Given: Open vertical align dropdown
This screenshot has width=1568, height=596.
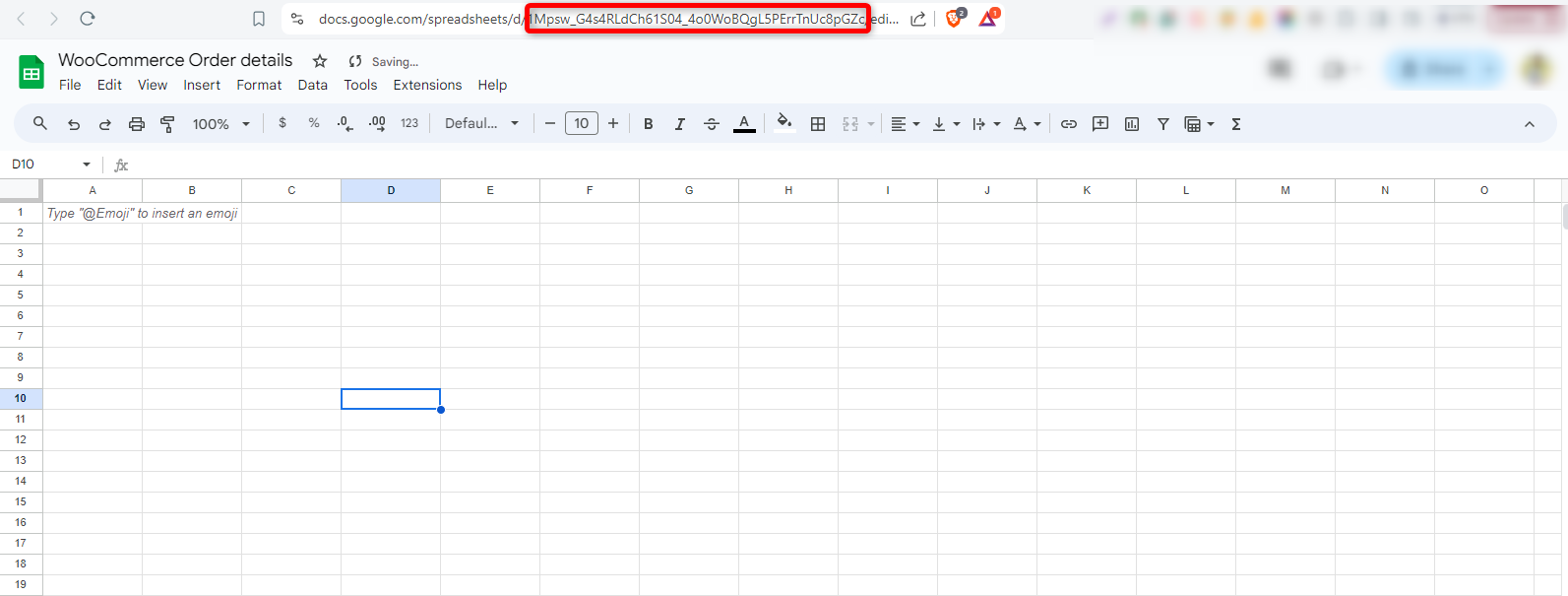Looking at the screenshot, I should point(946,123).
